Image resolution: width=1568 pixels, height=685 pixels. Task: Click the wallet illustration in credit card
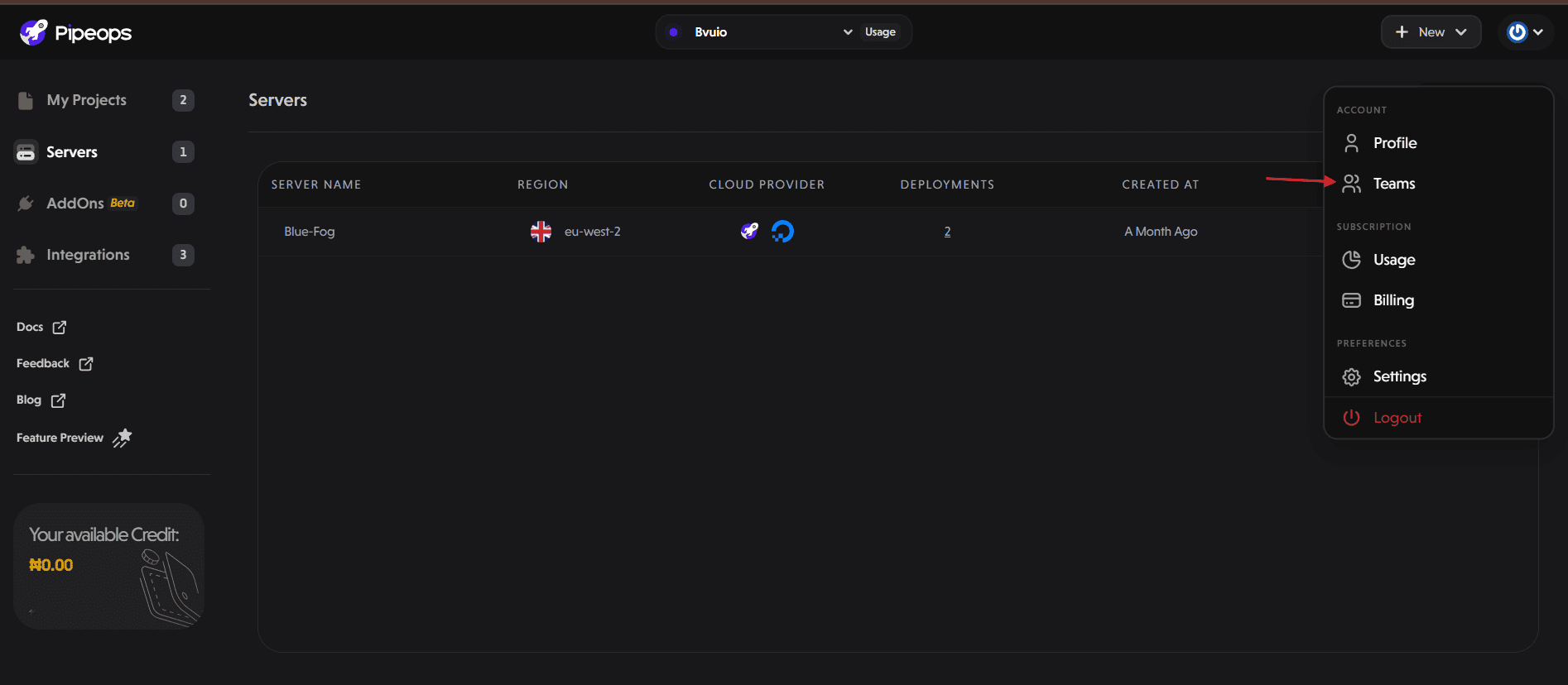point(170,587)
